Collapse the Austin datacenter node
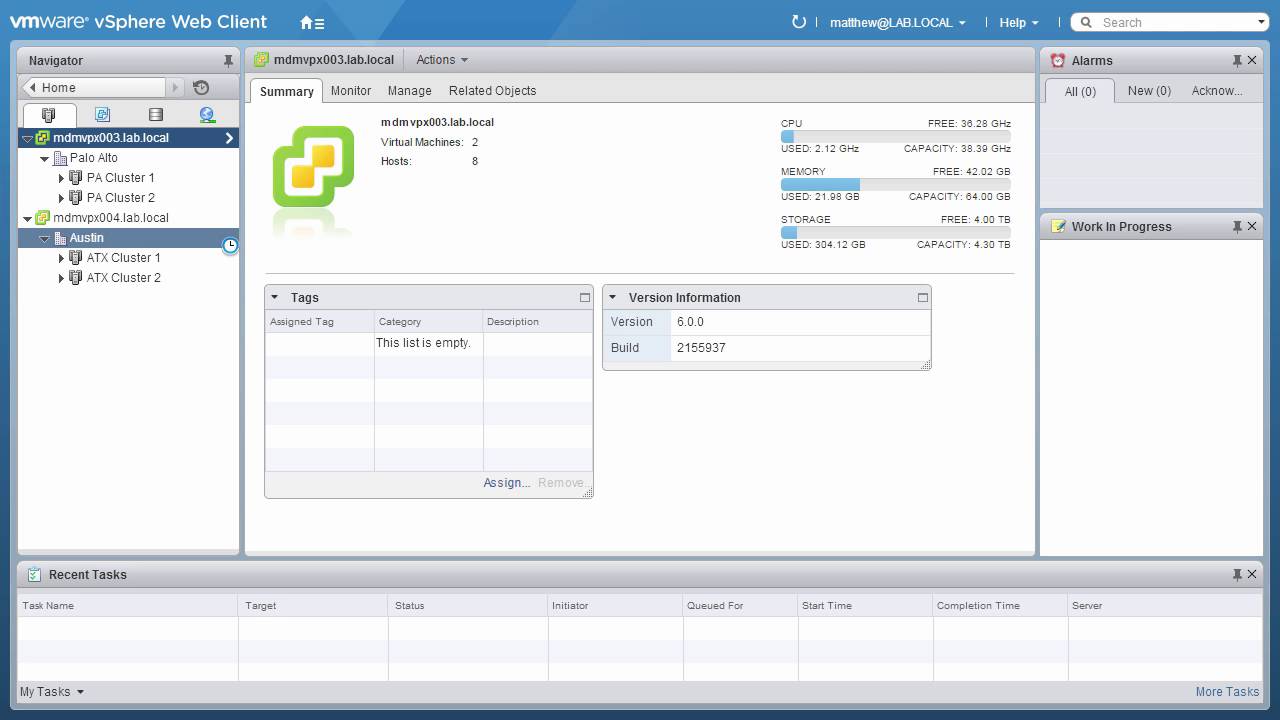This screenshot has height=720, width=1280. coord(44,237)
